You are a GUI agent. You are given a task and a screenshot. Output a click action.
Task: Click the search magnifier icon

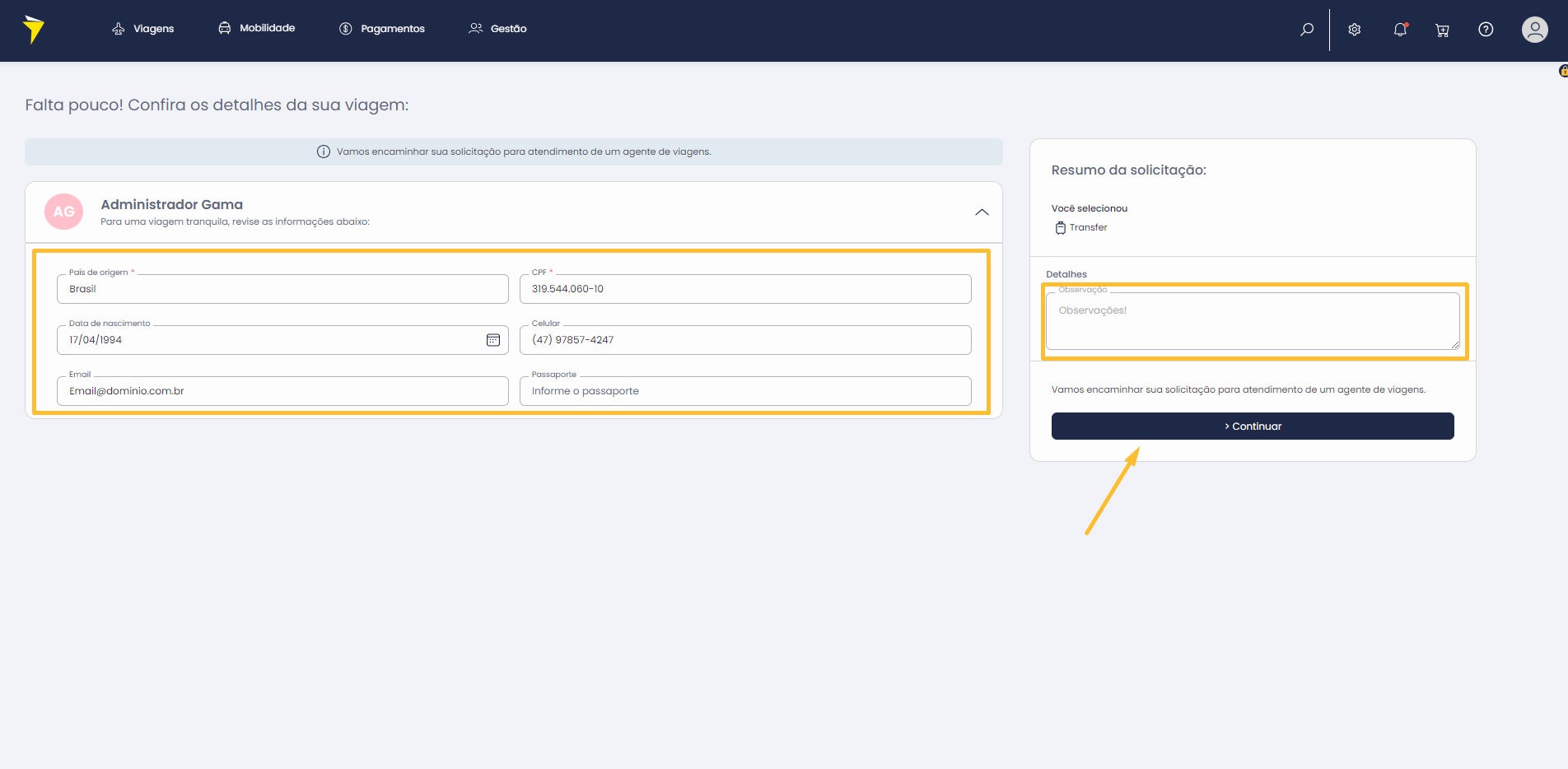point(1307,30)
